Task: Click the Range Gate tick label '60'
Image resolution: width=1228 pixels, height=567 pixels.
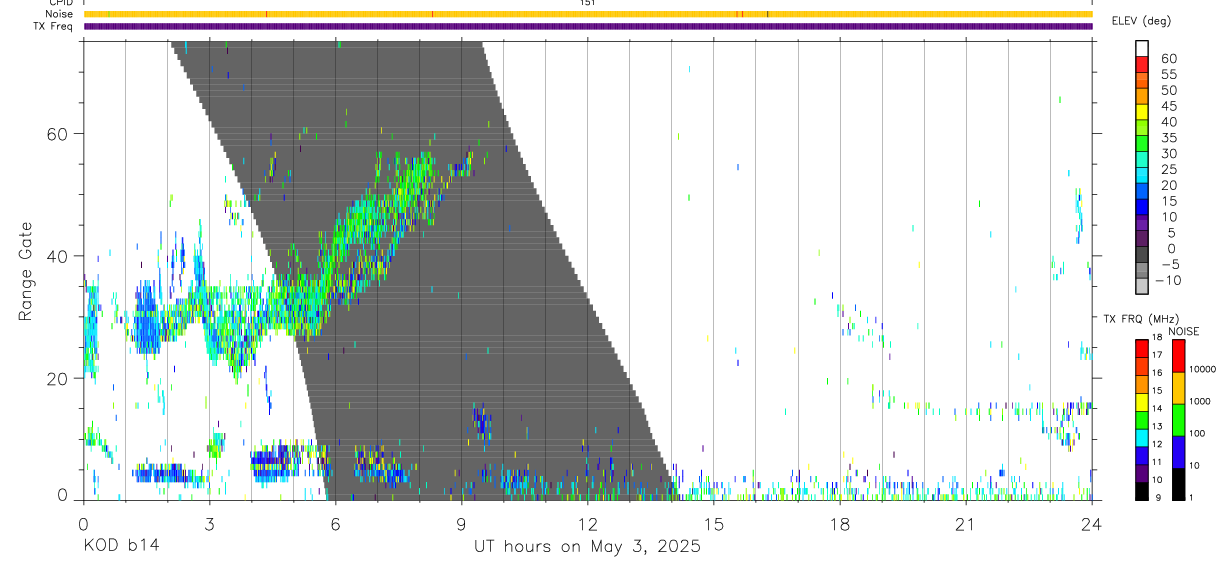Action: click(57, 133)
